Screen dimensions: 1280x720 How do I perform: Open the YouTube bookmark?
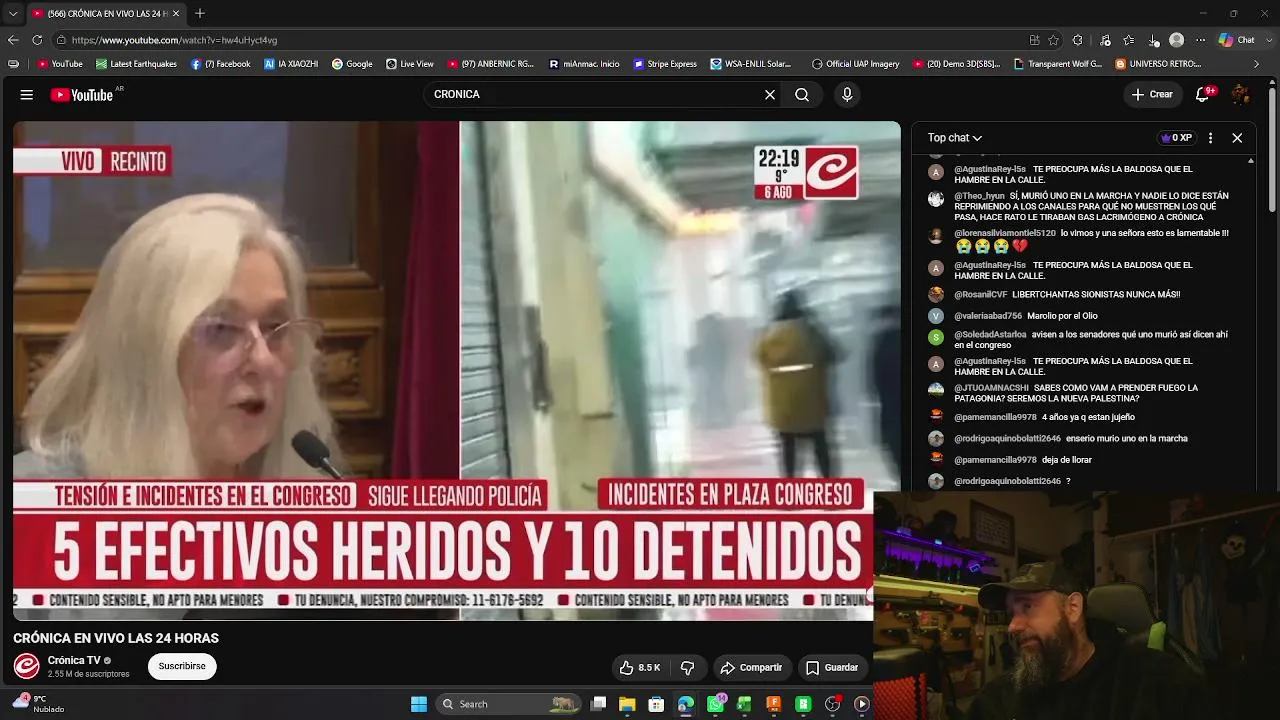click(60, 64)
